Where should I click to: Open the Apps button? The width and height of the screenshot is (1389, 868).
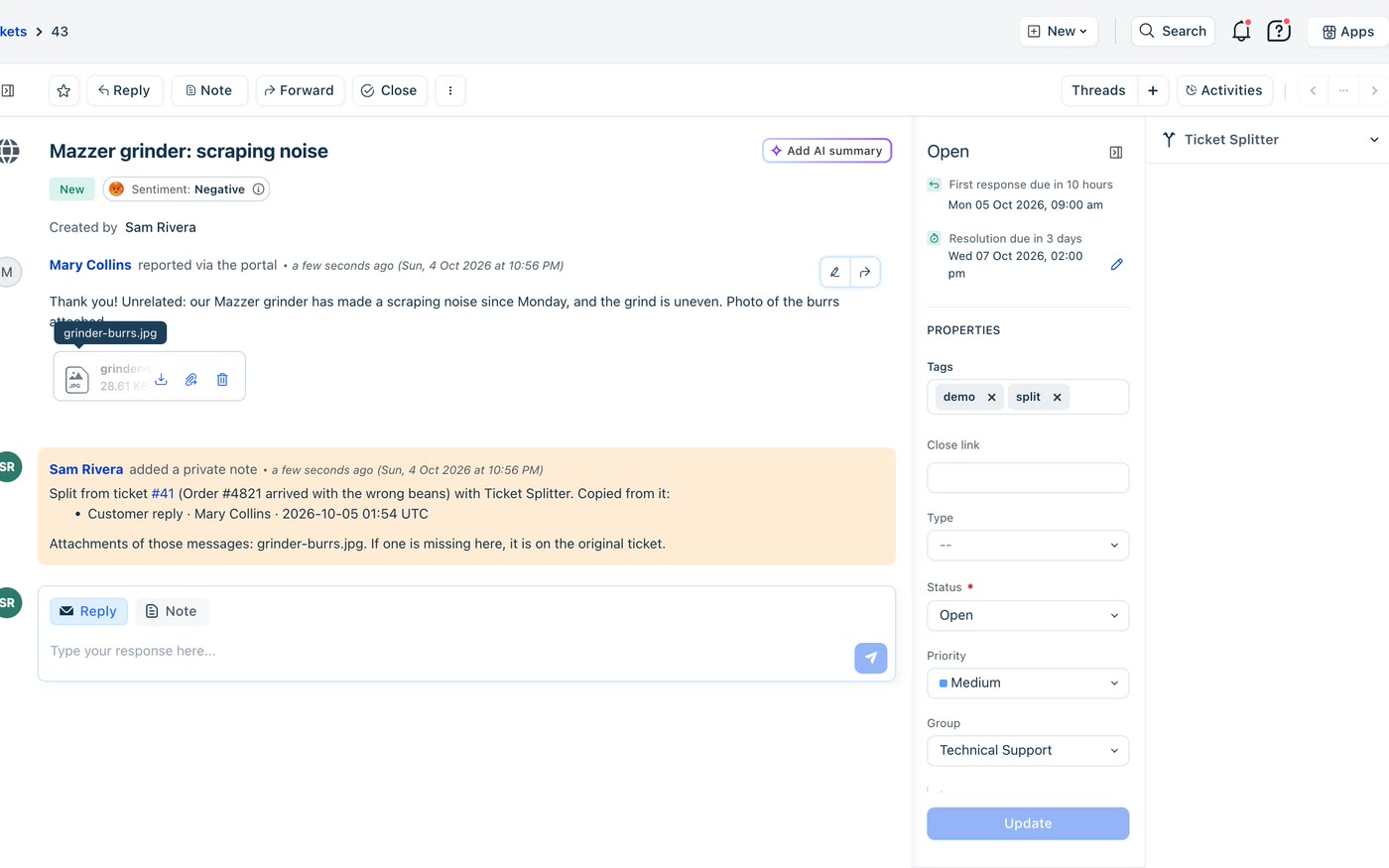(x=1348, y=32)
